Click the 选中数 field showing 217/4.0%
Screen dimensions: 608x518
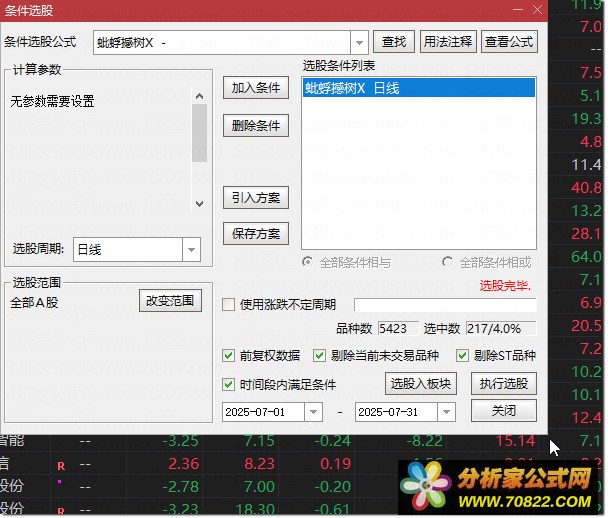coord(501,329)
